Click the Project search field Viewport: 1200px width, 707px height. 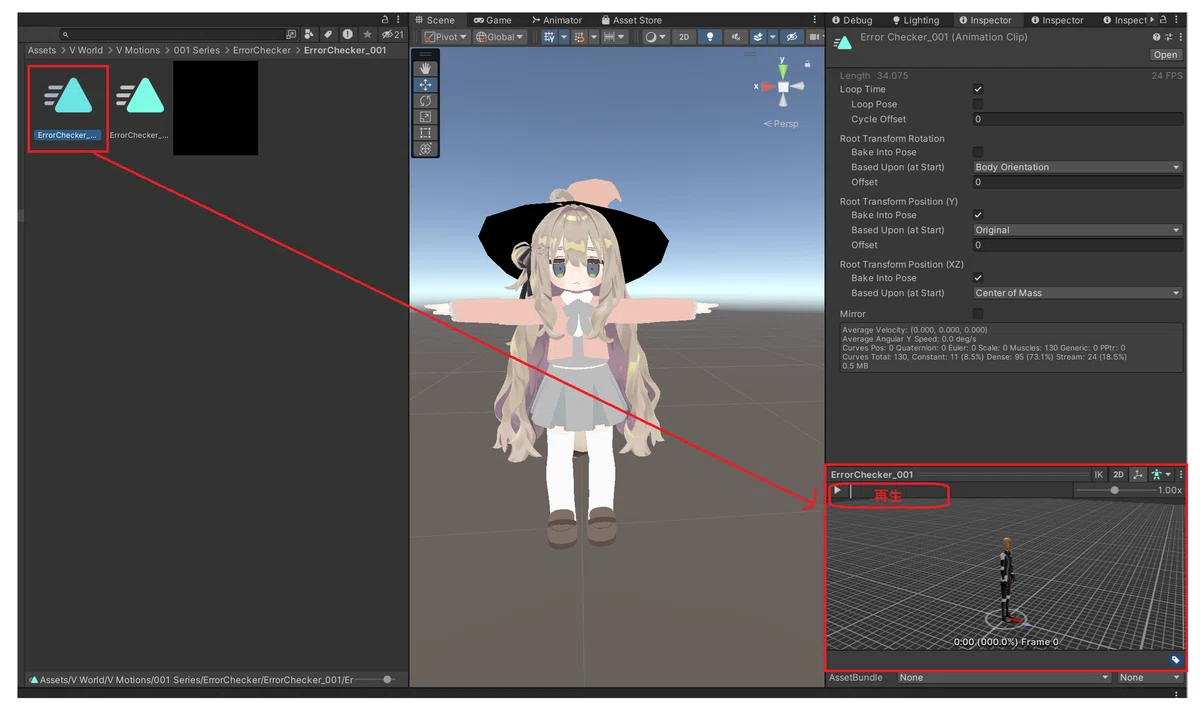pos(170,34)
